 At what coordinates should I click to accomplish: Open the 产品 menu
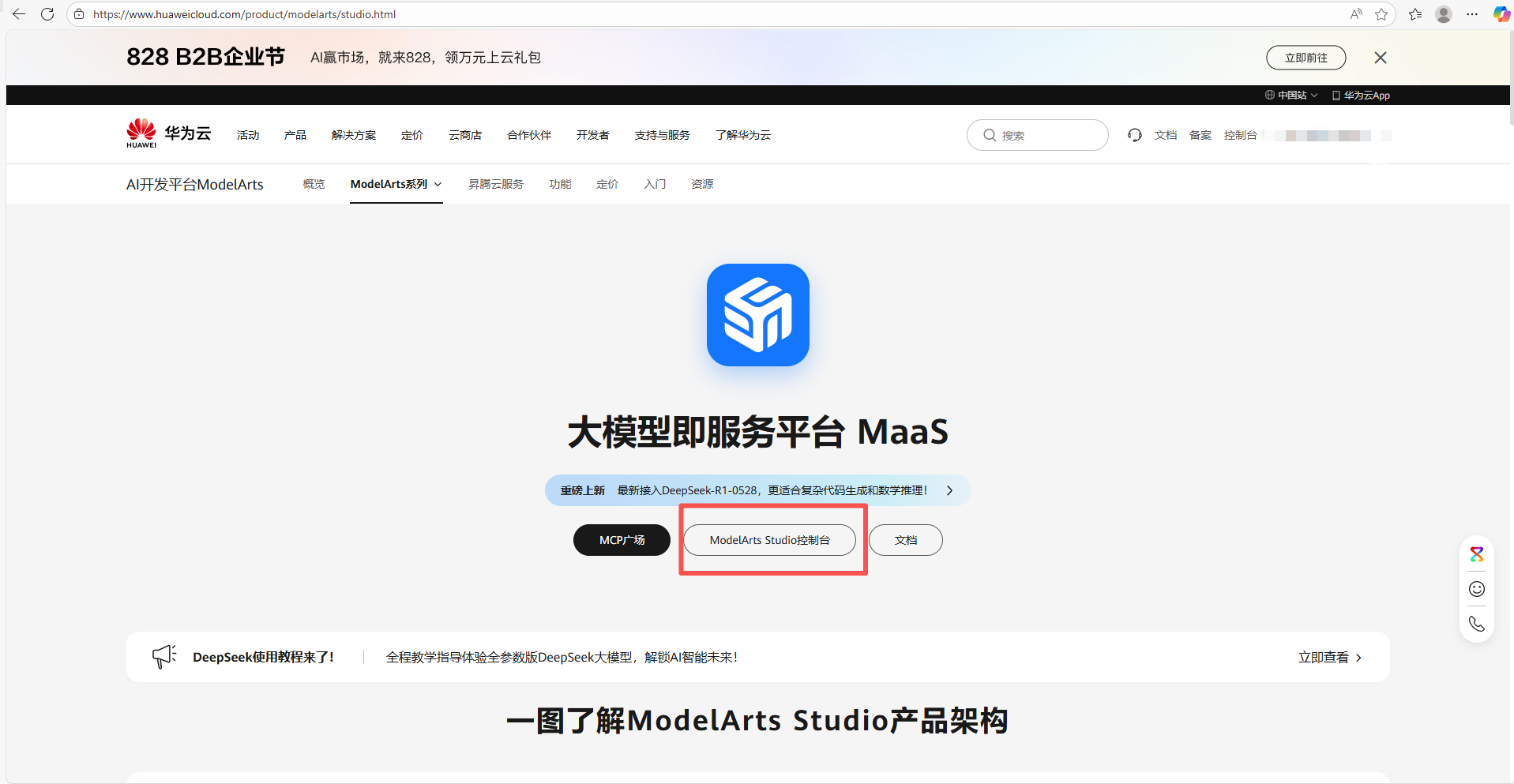click(x=295, y=135)
